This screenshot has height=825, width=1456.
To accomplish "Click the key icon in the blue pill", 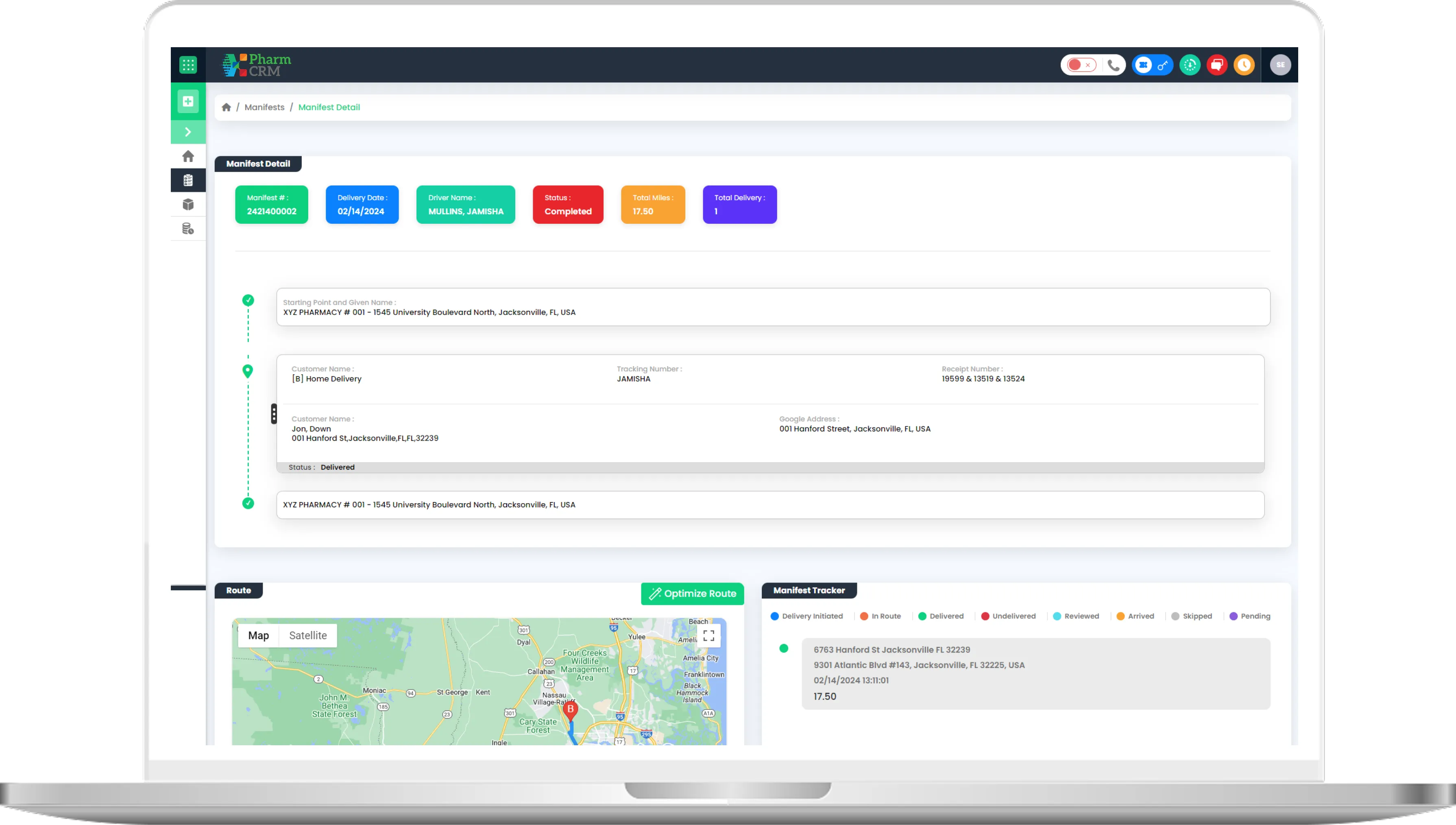I will coord(1164,65).
